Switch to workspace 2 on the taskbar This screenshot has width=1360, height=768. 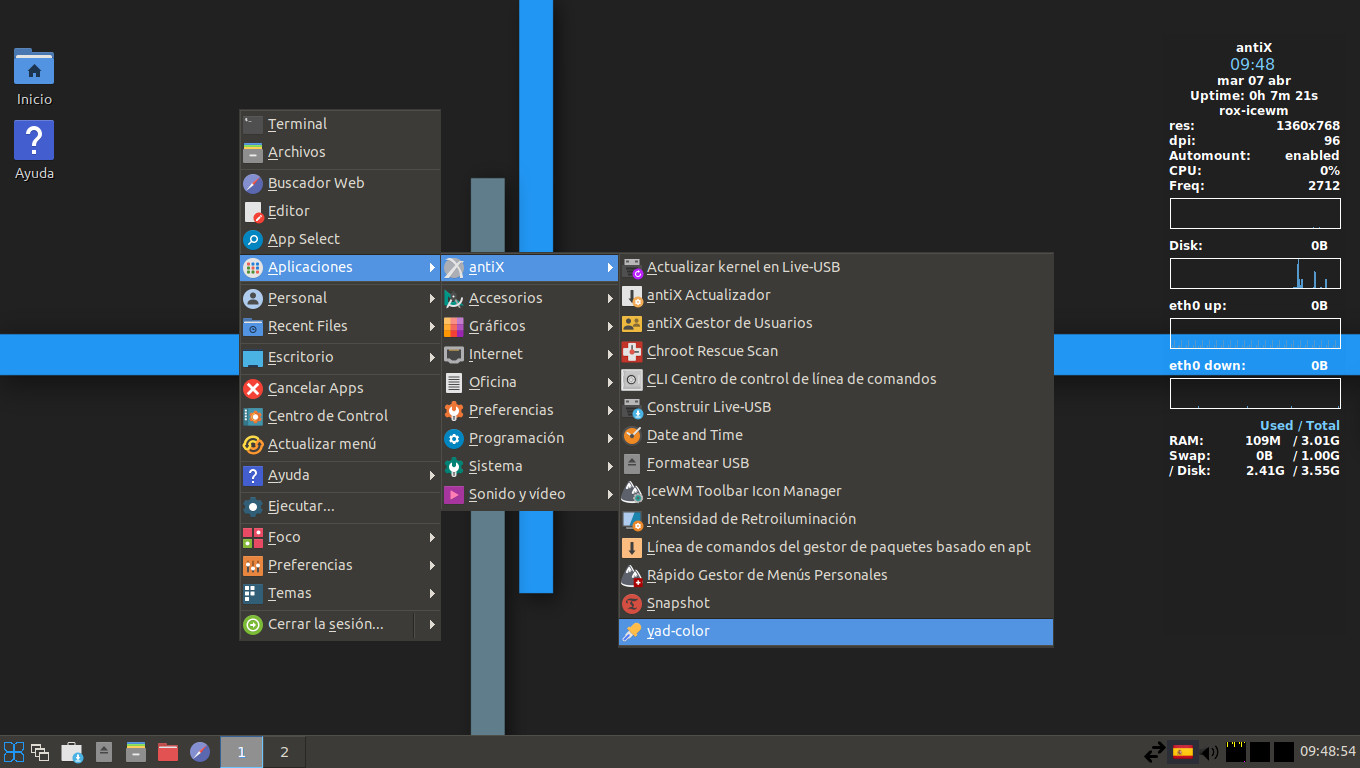coord(284,751)
